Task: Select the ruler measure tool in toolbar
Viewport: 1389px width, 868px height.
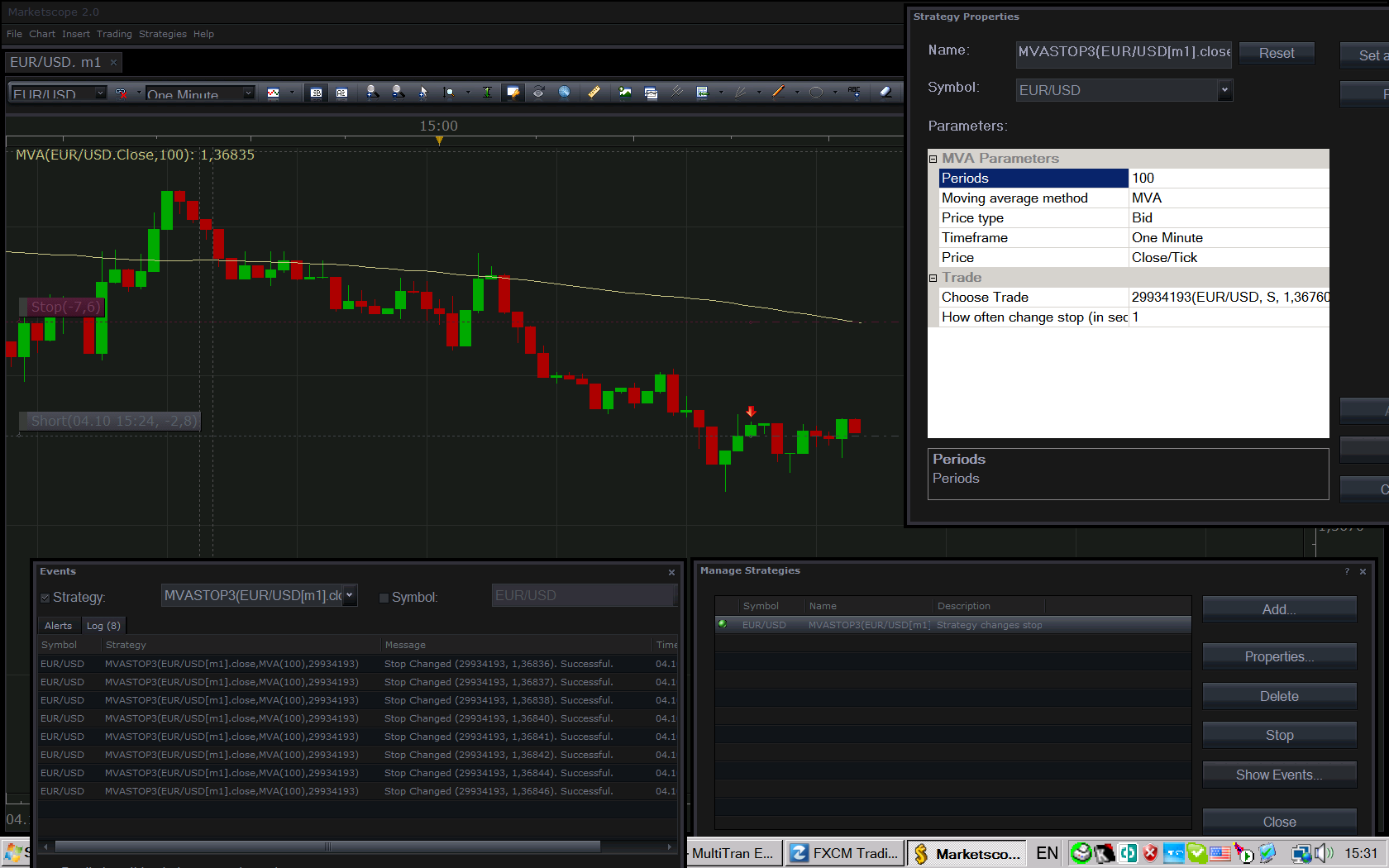Action: pyautogui.click(x=594, y=93)
